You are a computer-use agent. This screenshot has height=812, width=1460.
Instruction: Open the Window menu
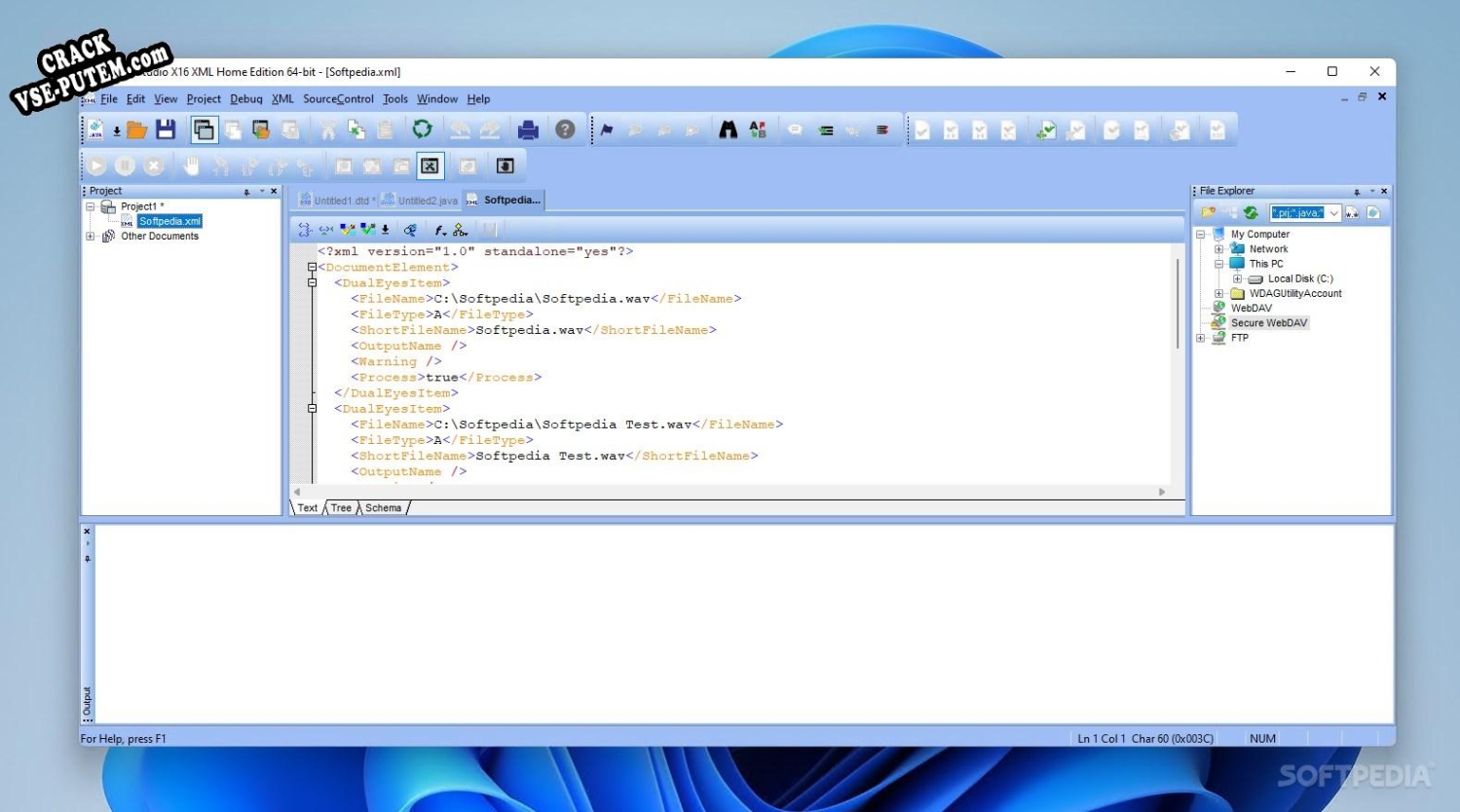pos(437,99)
